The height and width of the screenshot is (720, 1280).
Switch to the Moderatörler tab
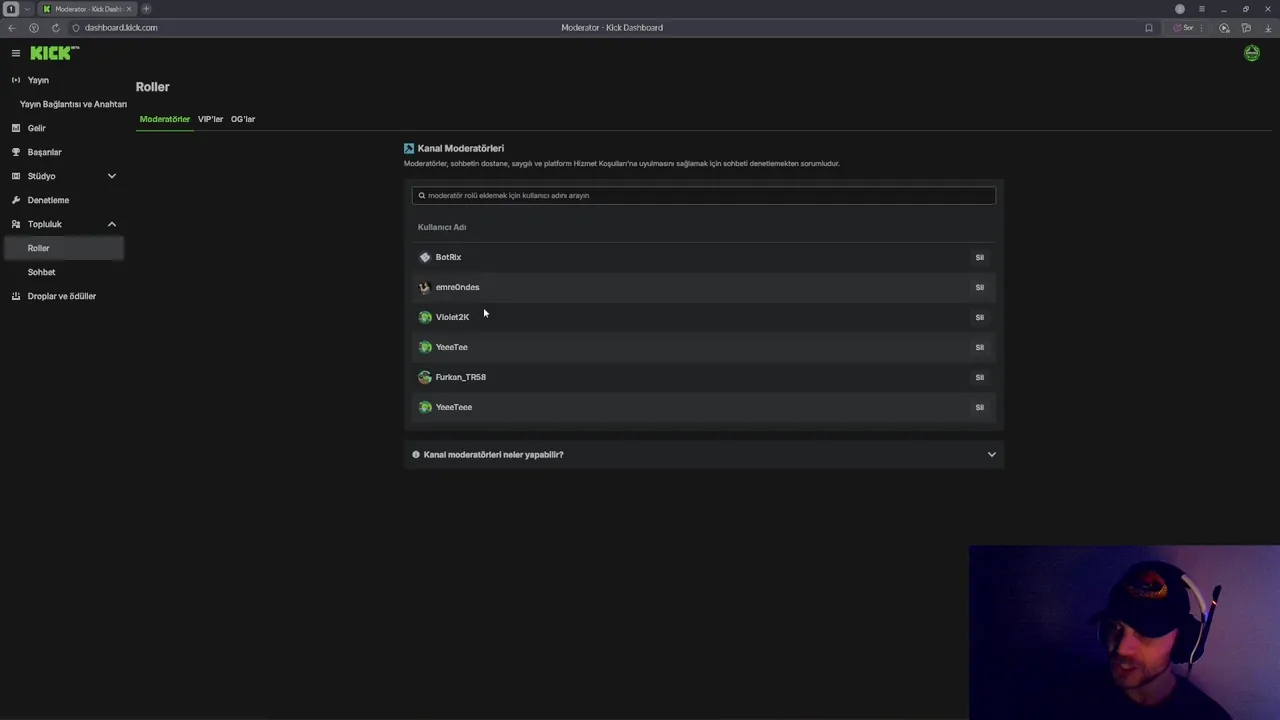pyautogui.click(x=165, y=119)
